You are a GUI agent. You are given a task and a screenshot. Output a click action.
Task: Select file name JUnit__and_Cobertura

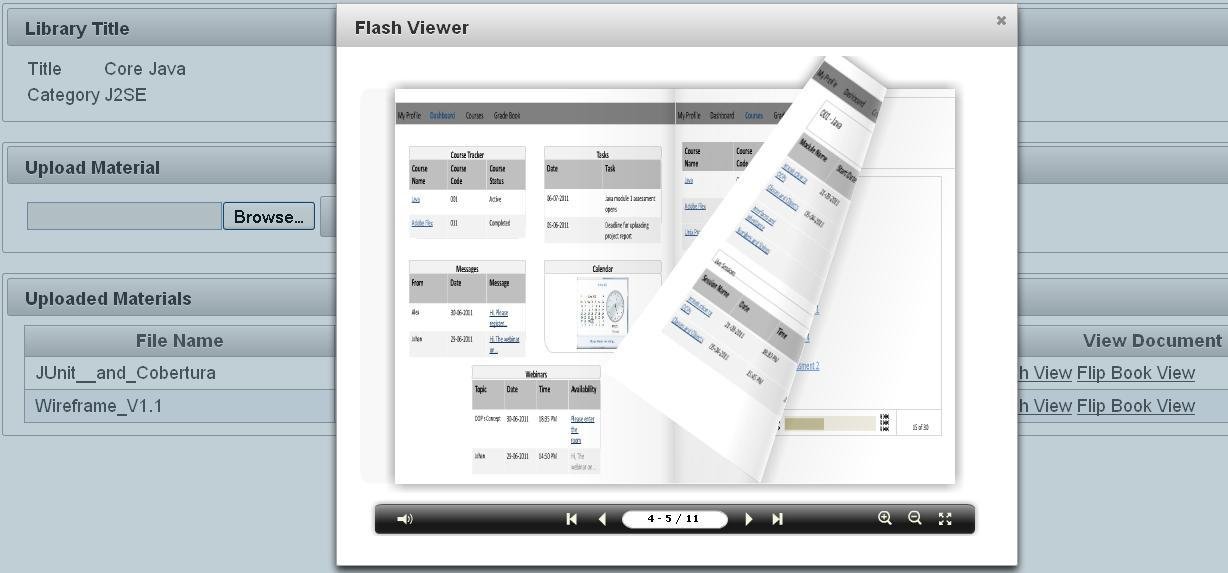(x=125, y=373)
